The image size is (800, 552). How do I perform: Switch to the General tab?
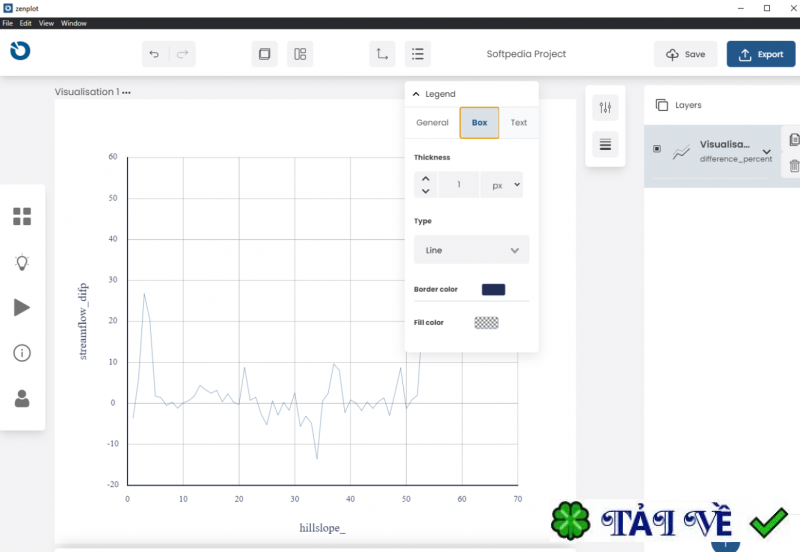pos(432,122)
